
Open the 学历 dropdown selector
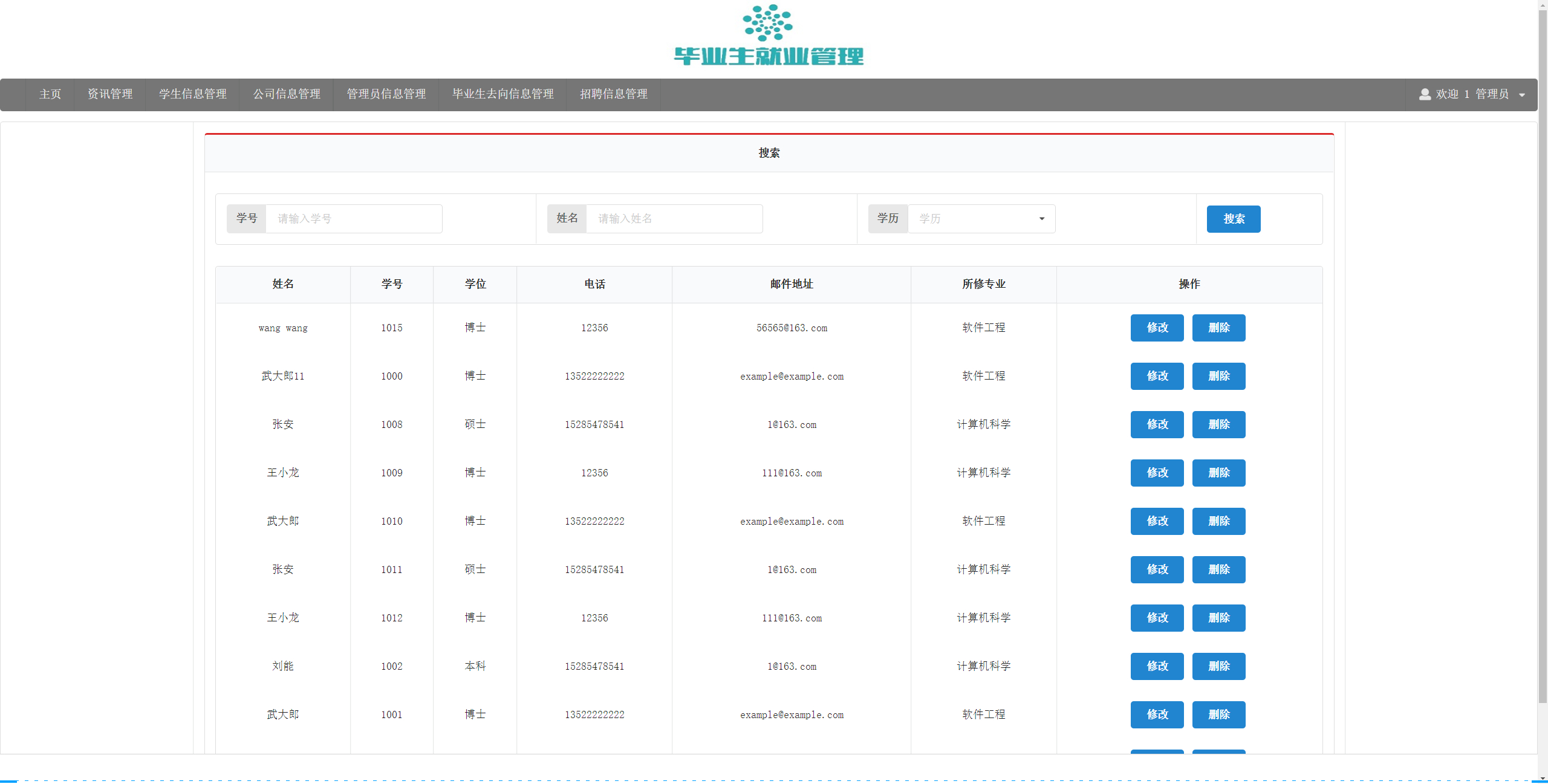(981, 219)
